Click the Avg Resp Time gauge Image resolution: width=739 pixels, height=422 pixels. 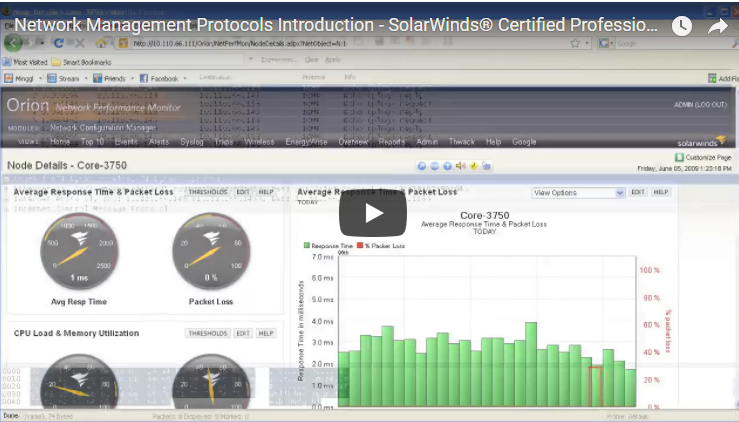79,252
